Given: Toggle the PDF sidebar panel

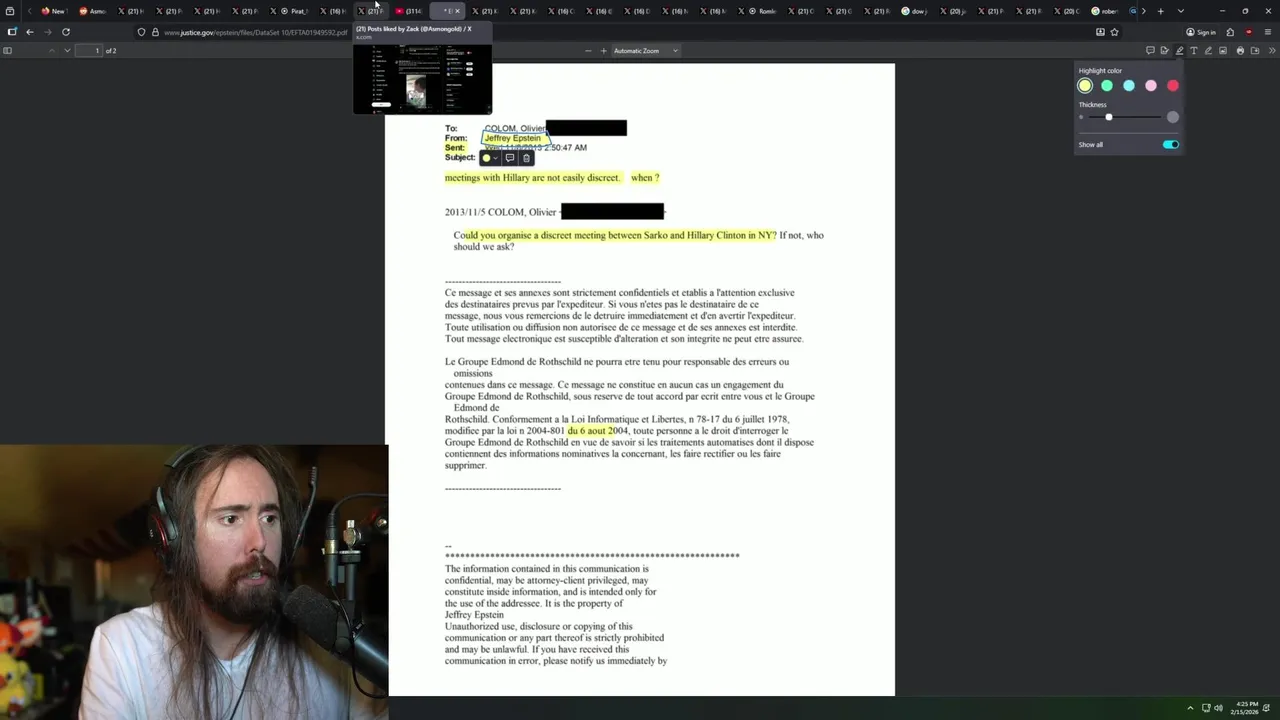Looking at the screenshot, I should pos(8,50).
